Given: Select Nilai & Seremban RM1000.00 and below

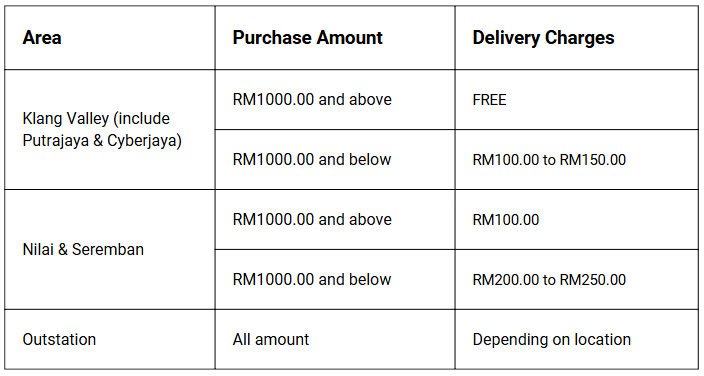Looking at the screenshot, I should (335, 279).
